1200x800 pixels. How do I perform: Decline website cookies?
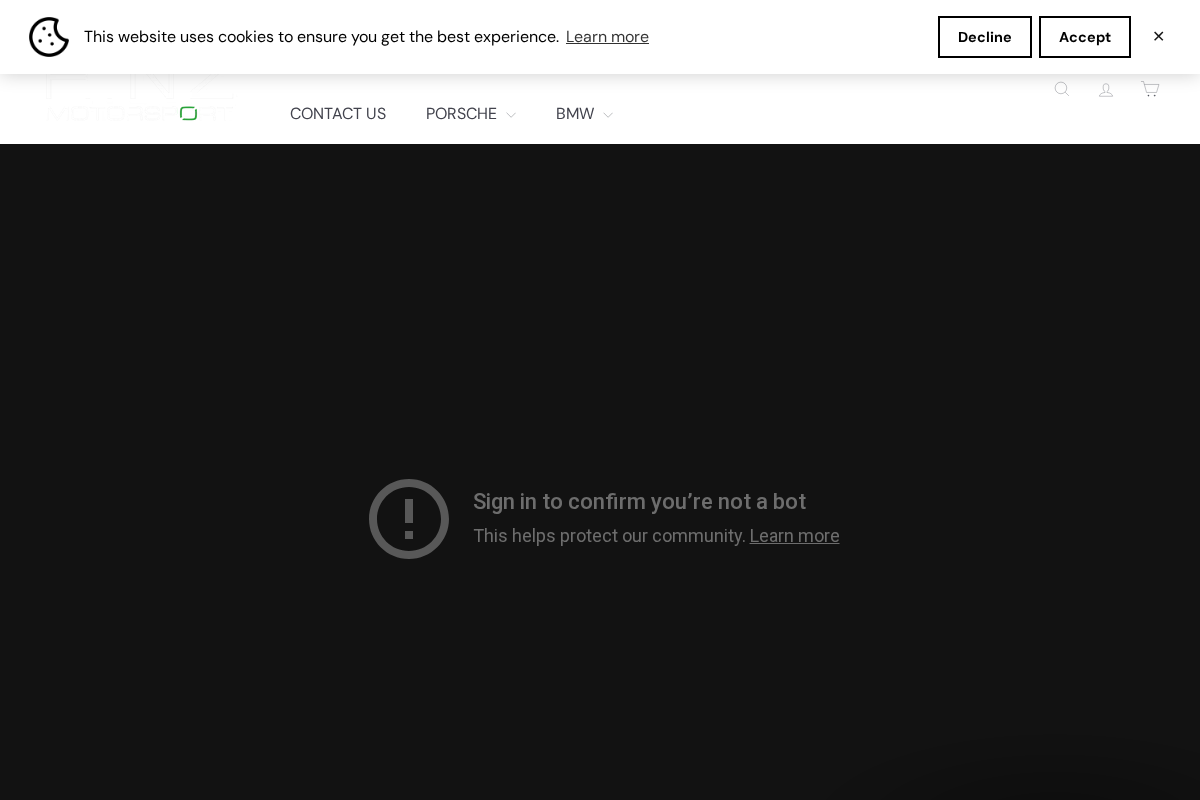point(985,37)
